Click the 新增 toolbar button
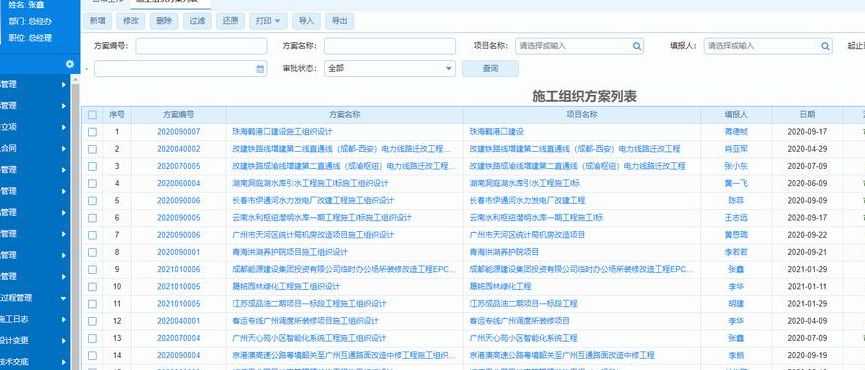 [x=98, y=21]
